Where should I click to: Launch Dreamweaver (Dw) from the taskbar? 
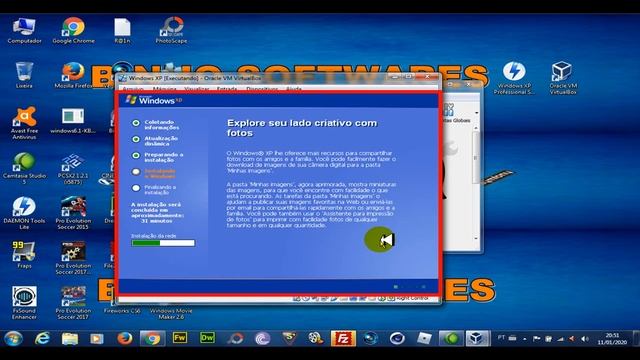tap(207, 338)
